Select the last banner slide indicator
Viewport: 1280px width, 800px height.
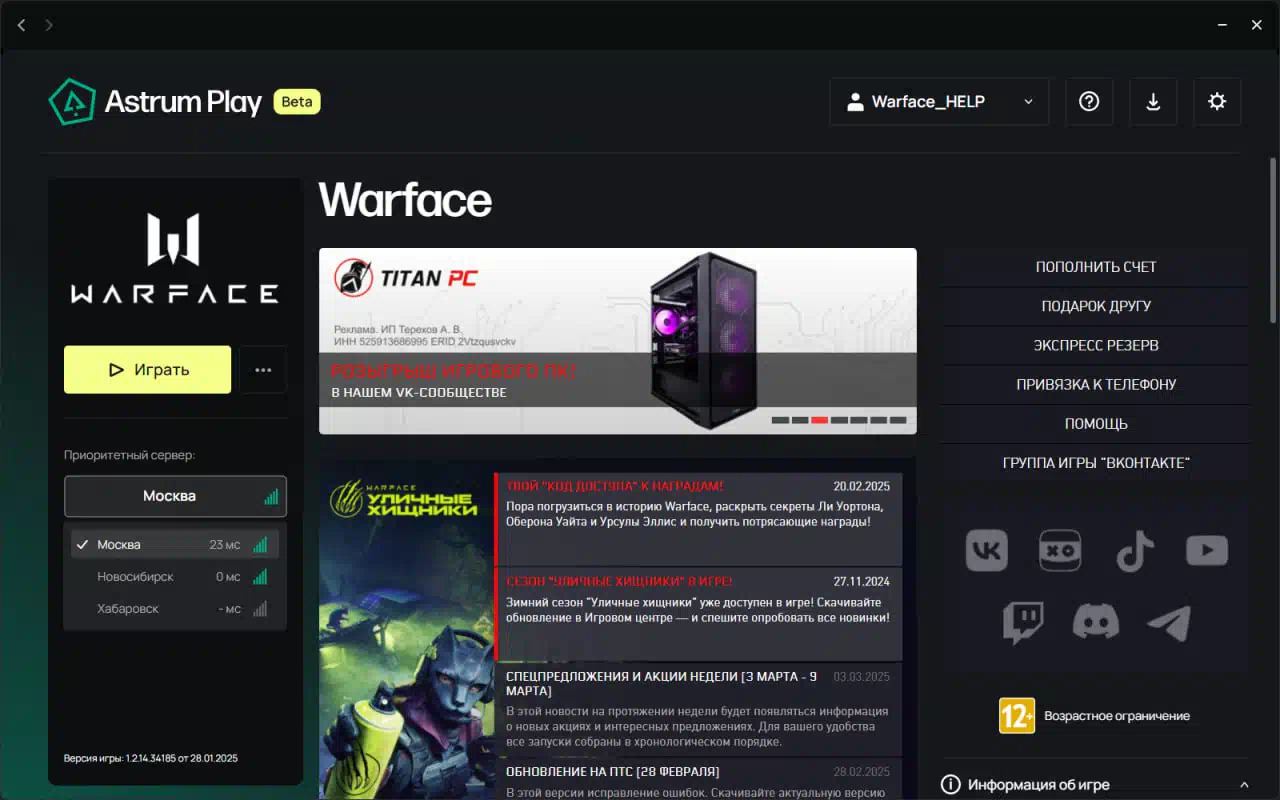coord(898,420)
